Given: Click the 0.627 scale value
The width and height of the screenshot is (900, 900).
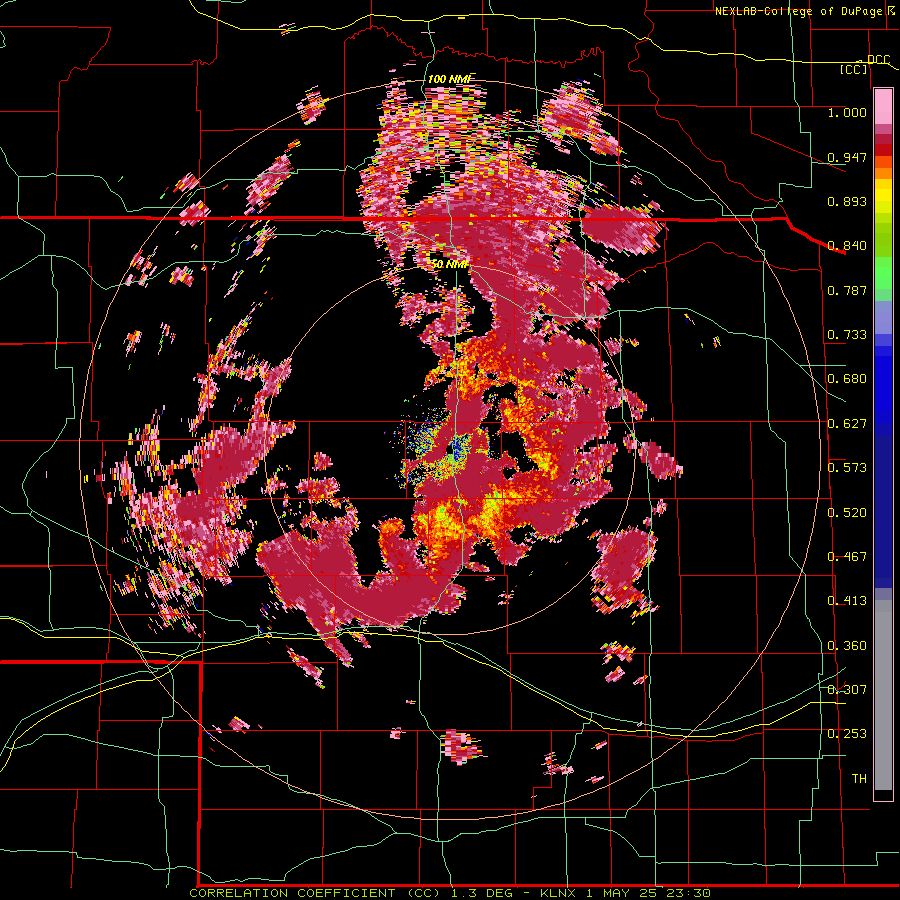Looking at the screenshot, I should (x=847, y=424).
